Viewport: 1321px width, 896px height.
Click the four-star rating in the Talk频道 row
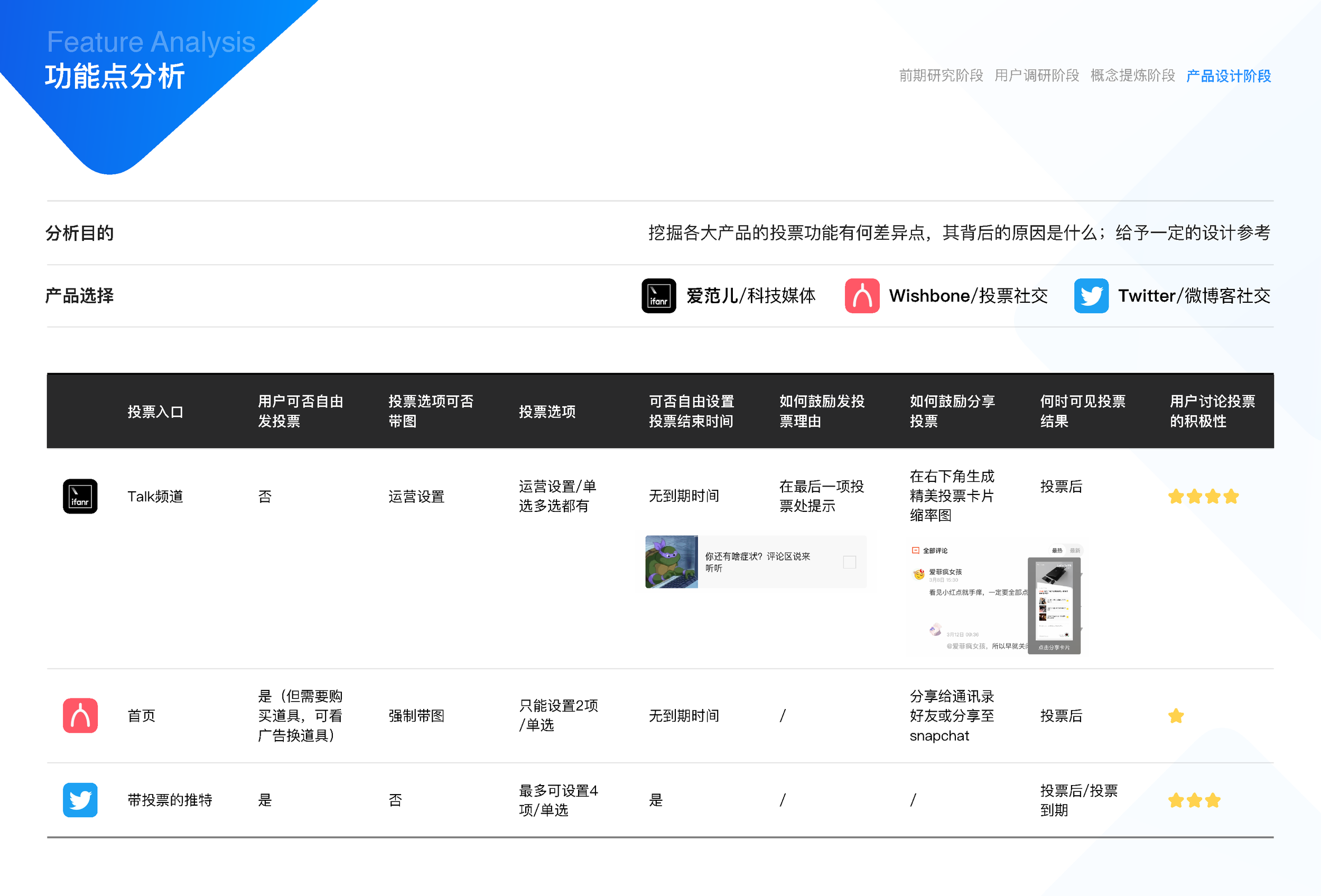point(1203,497)
